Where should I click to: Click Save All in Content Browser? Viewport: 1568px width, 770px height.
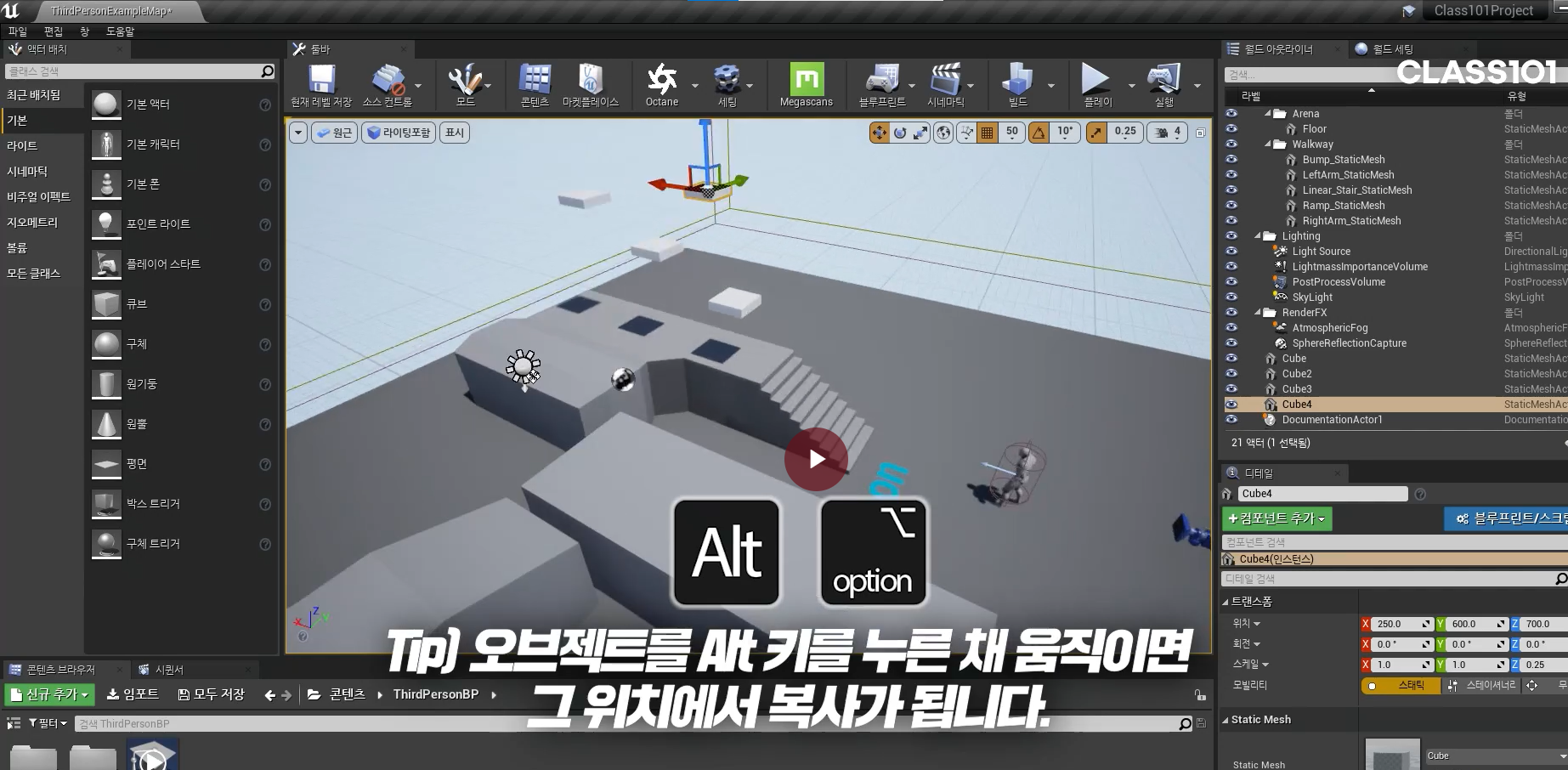[211, 694]
